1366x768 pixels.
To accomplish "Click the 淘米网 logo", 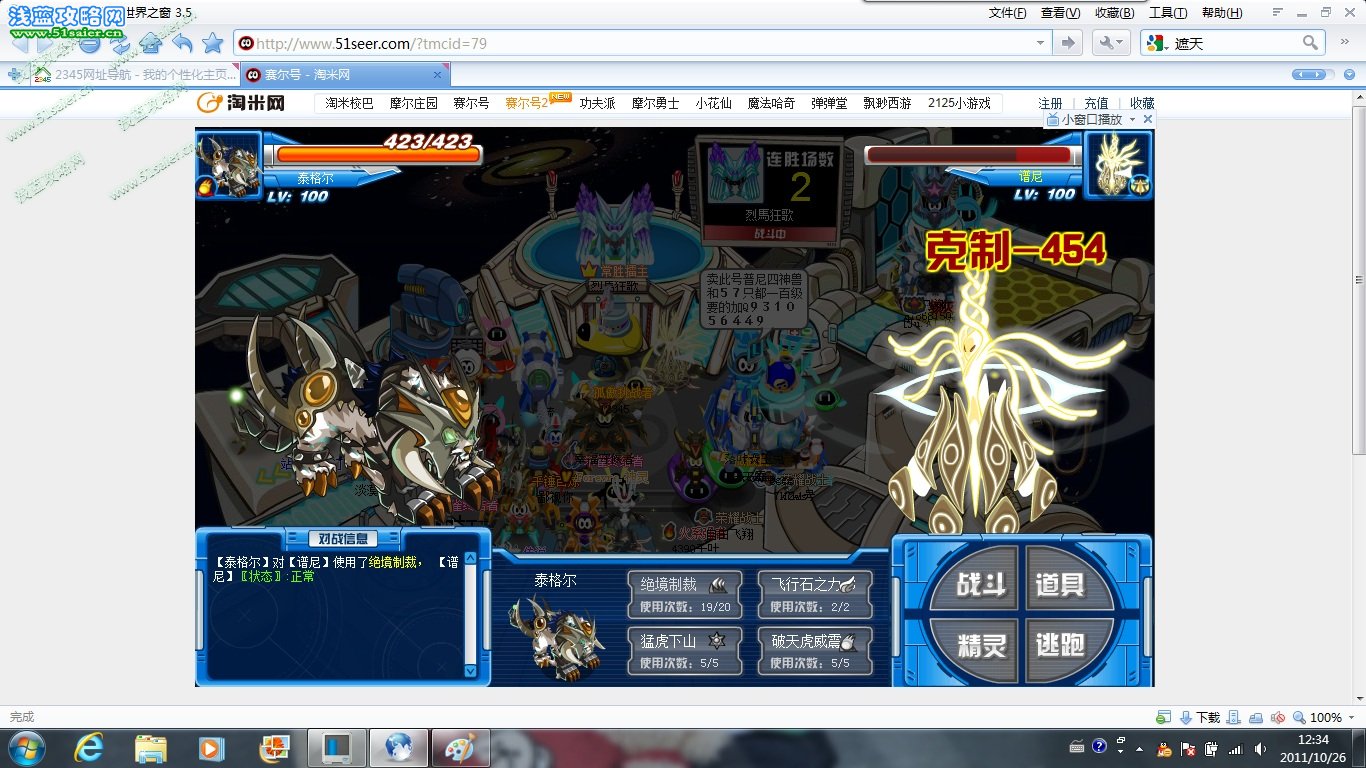I will click(x=241, y=102).
